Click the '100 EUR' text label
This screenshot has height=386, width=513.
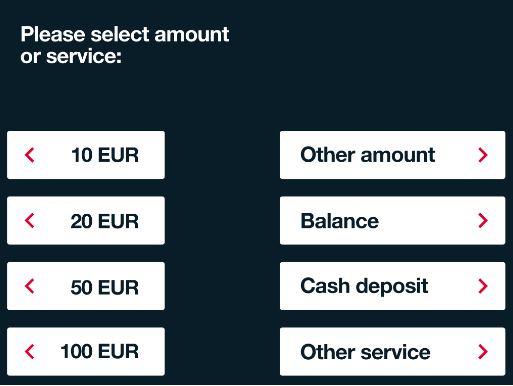coord(99,352)
